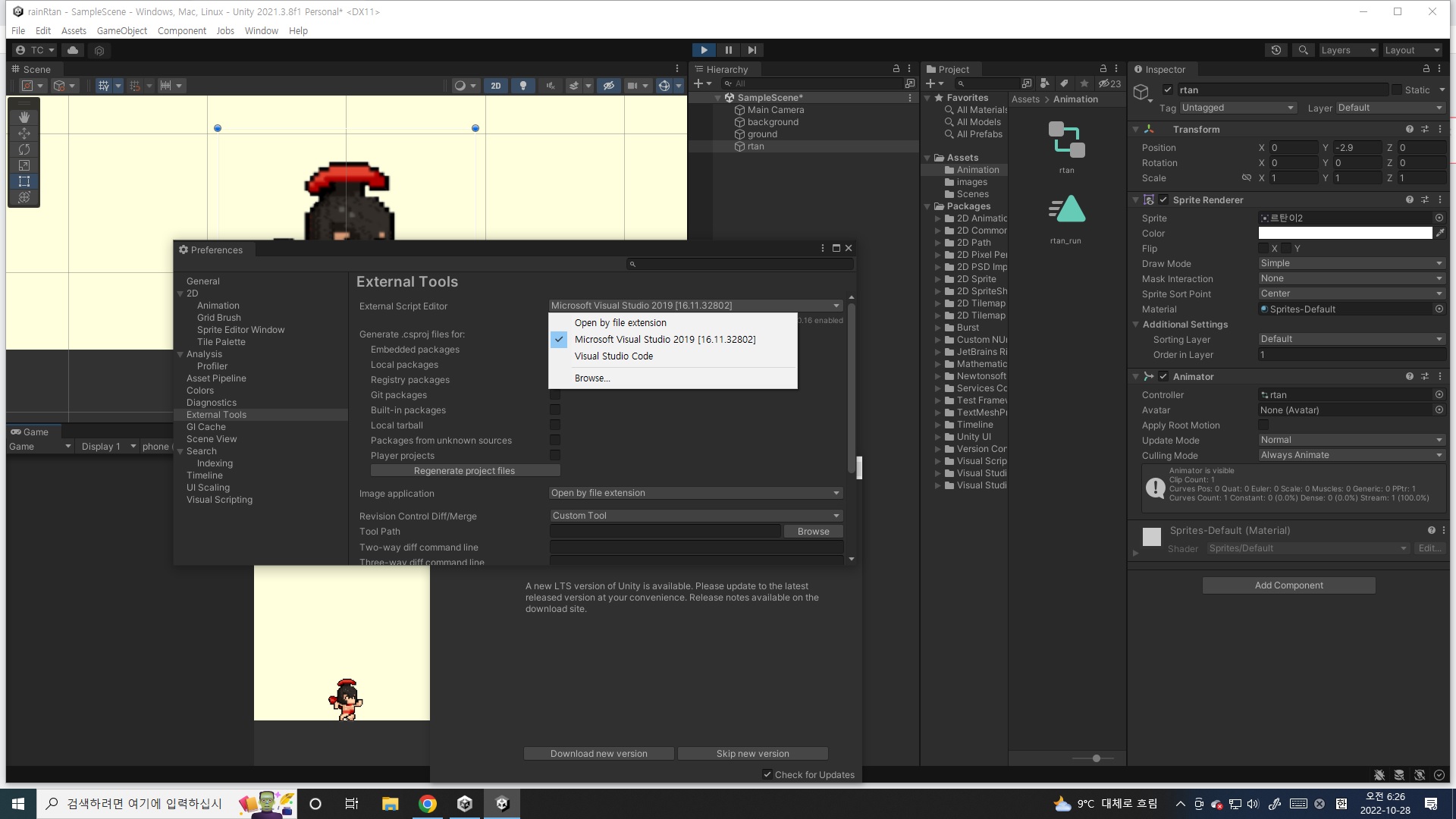
Task: Open the Revision Control Diff/Merge dropdown
Action: [696, 516]
